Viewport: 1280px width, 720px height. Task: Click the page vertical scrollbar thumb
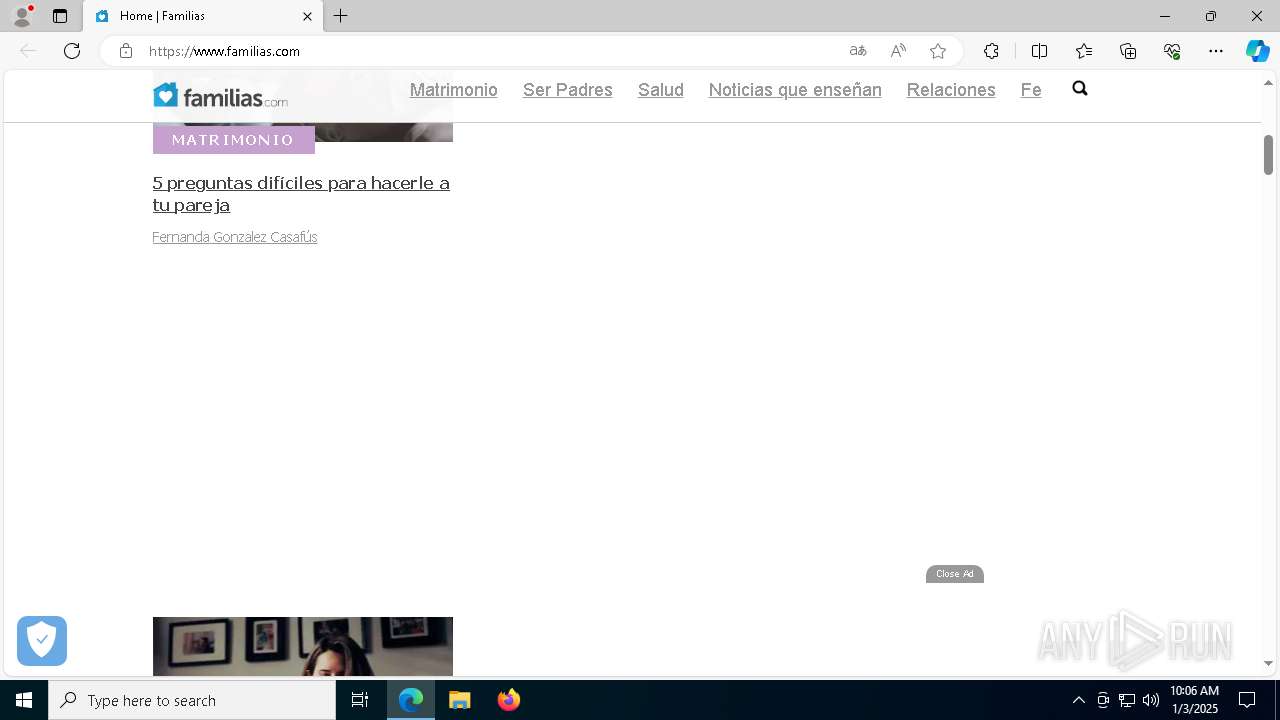coord(1268,154)
